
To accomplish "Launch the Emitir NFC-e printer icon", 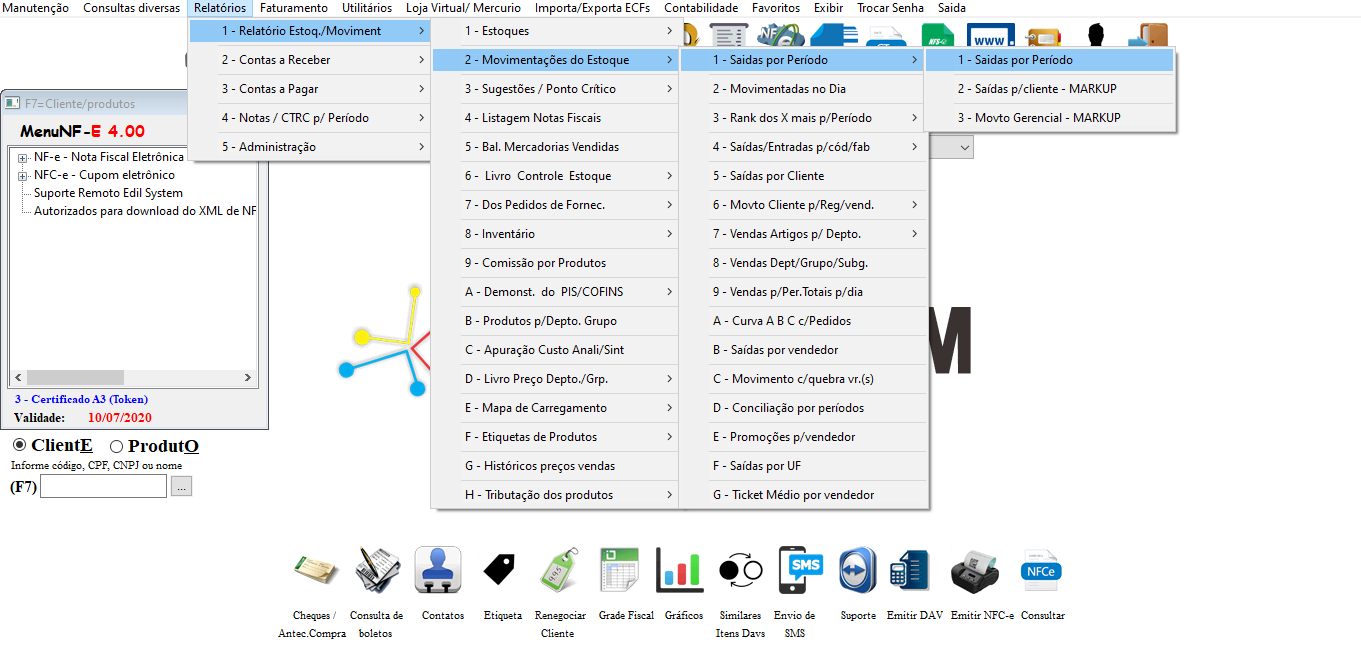I will tap(975, 571).
